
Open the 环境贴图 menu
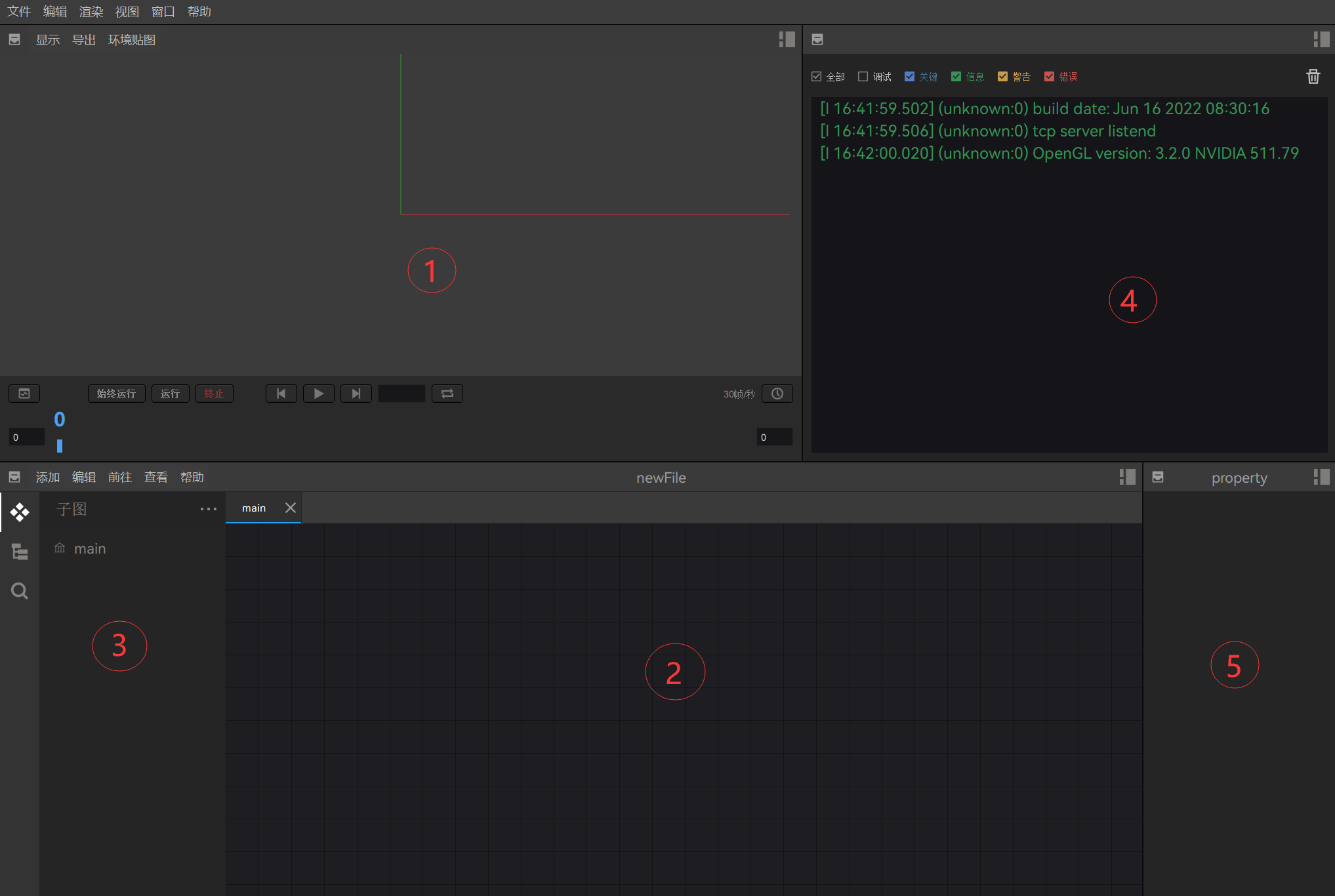click(132, 40)
